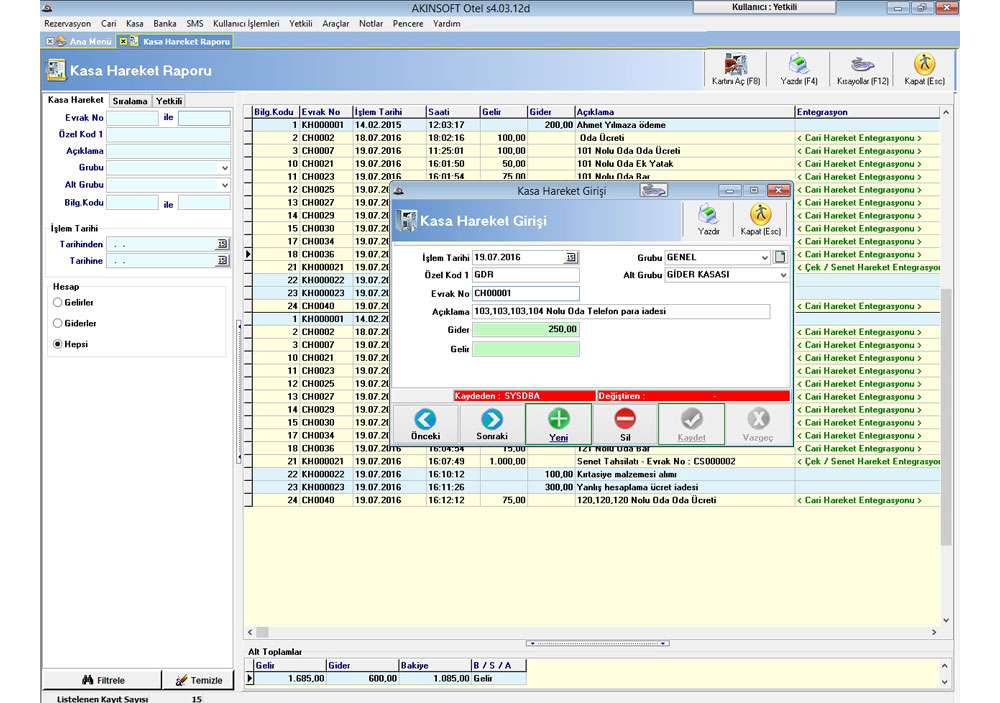Close the Kasa Hareket Raporu tab icon
The height and width of the screenshot is (703, 1000).
124,41
